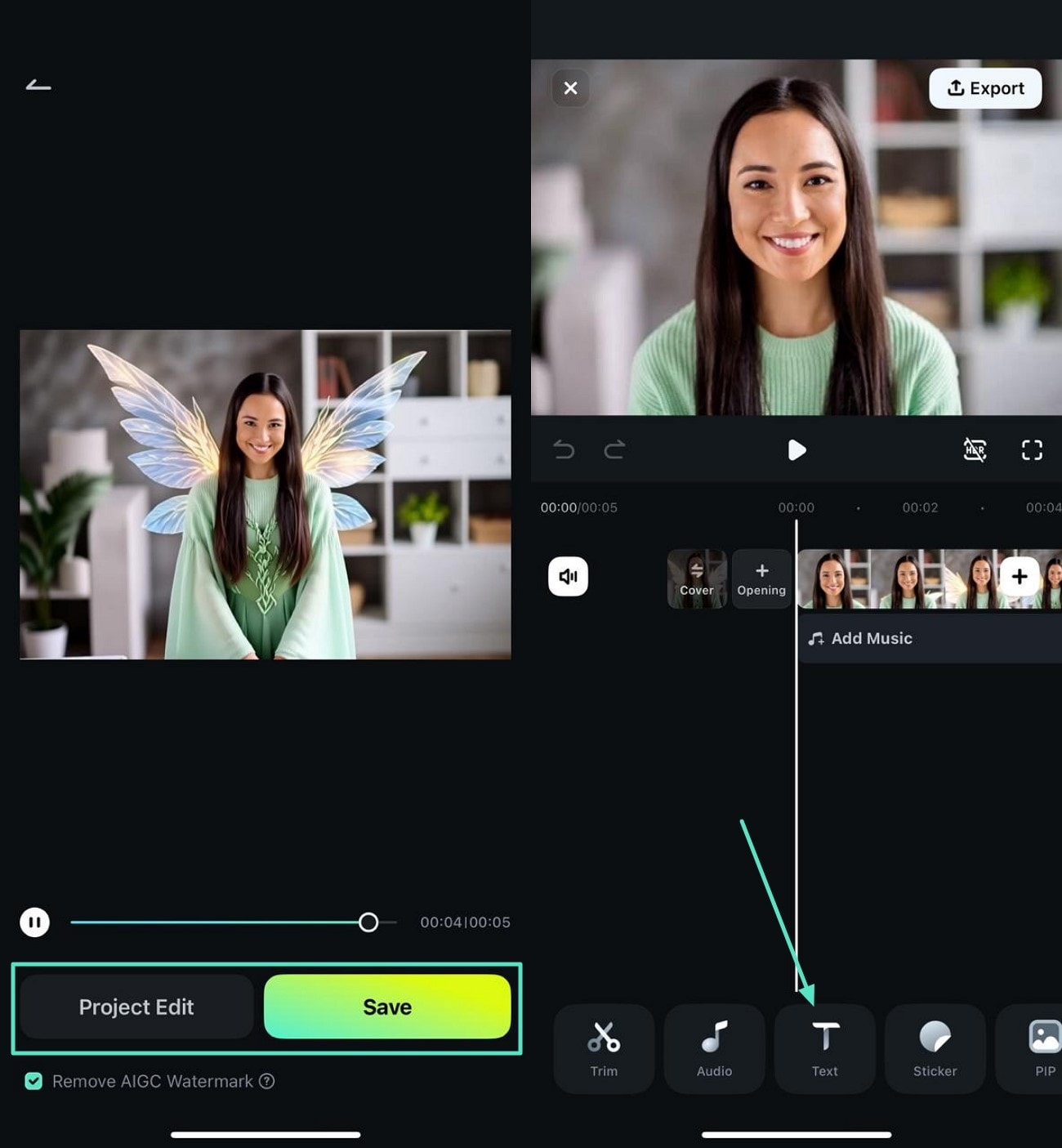Select the first video clip frame on the timeline
Viewport: 1062px width, 1148px height.
tap(833, 578)
